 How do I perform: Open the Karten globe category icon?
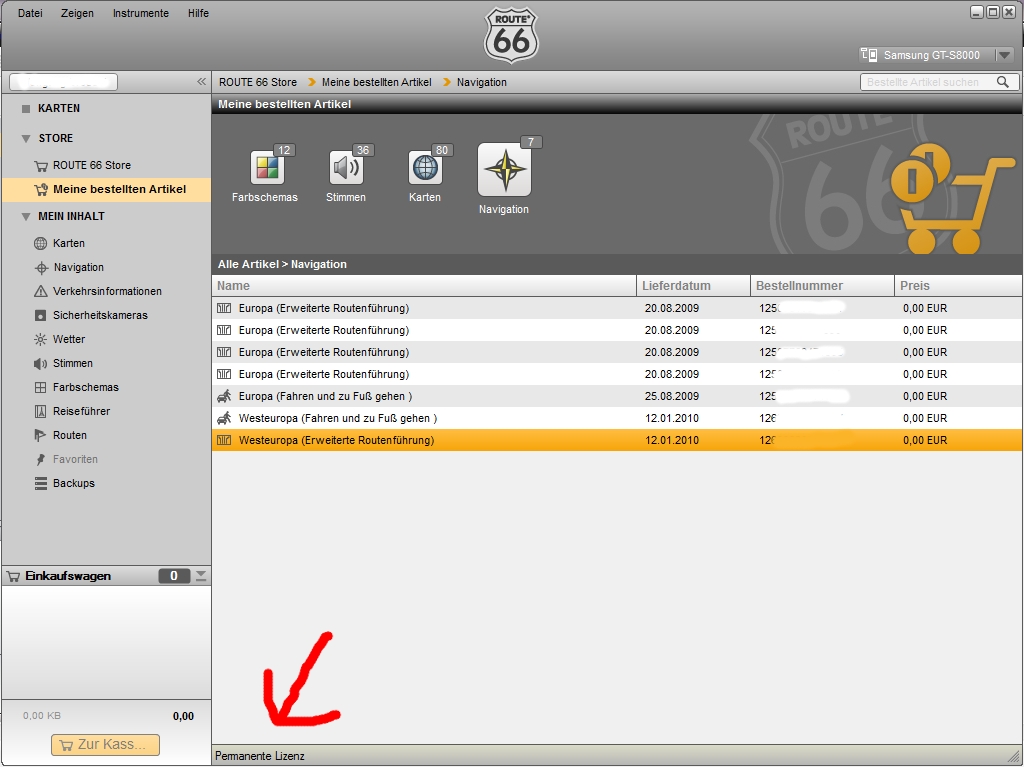425,167
